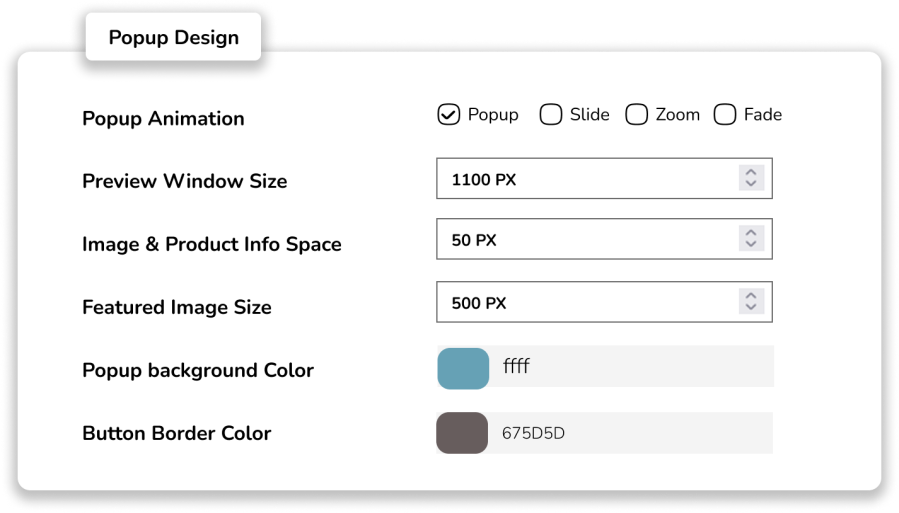Increase Image & Product Info Space value
The height and width of the screenshot is (513, 899).
coord(751,233)
